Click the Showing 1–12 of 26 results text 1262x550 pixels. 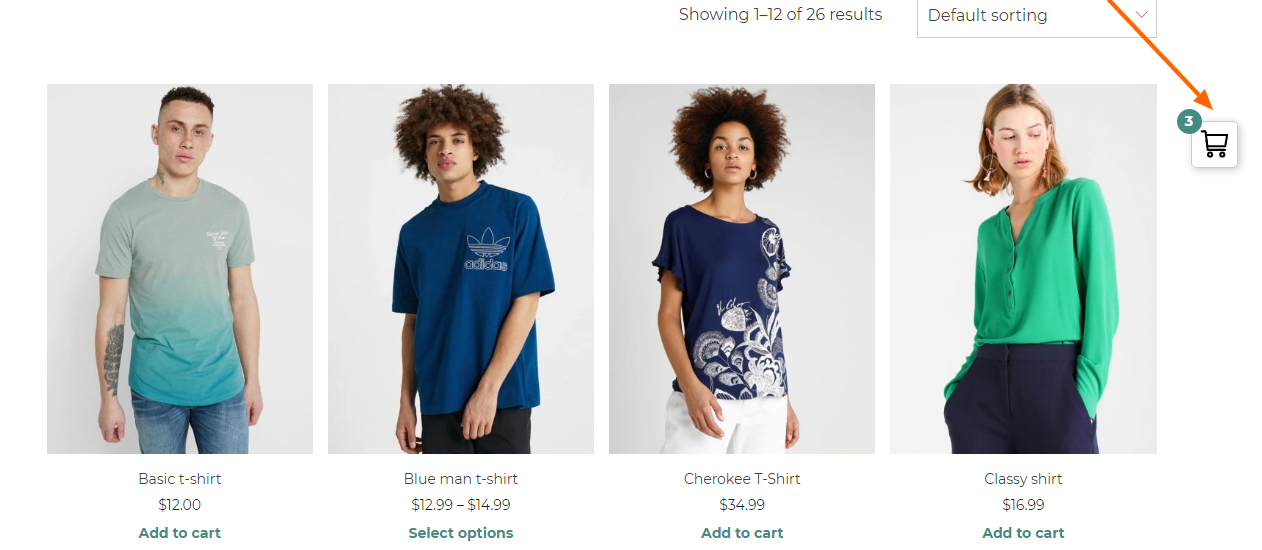coord(781,14)
